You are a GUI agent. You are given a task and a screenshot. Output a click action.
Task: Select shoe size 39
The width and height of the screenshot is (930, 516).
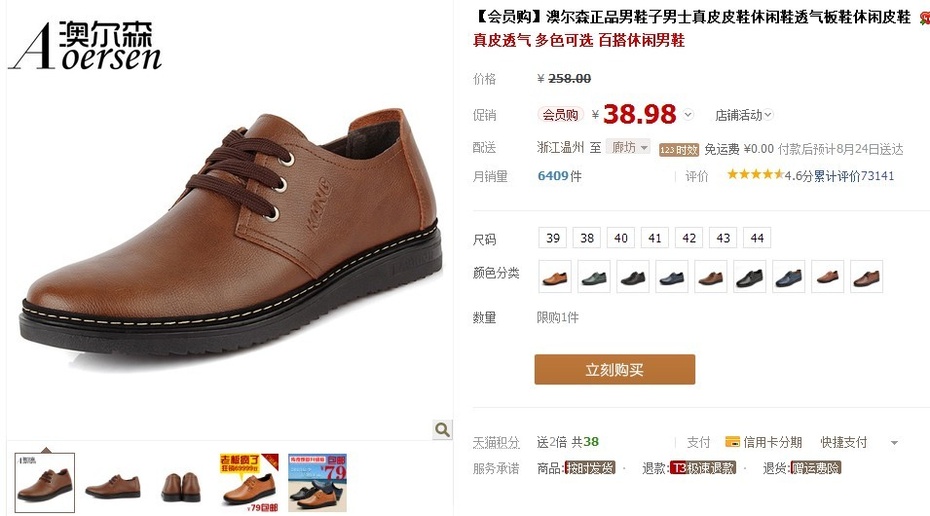[x=553, y=238]
